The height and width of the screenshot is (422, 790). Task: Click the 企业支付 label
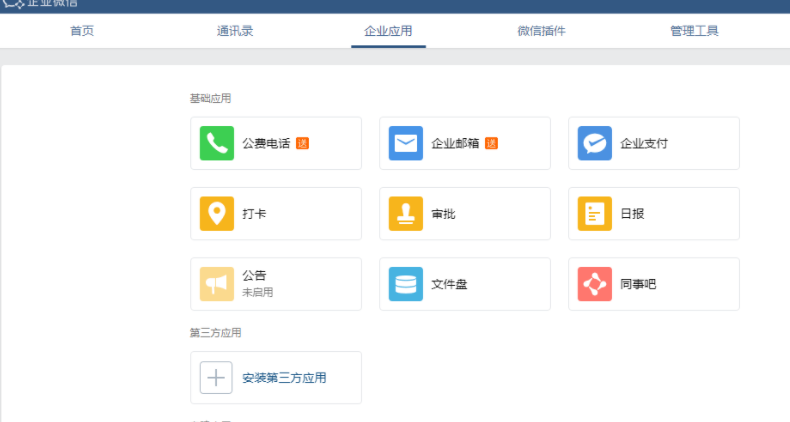(644, 144)
